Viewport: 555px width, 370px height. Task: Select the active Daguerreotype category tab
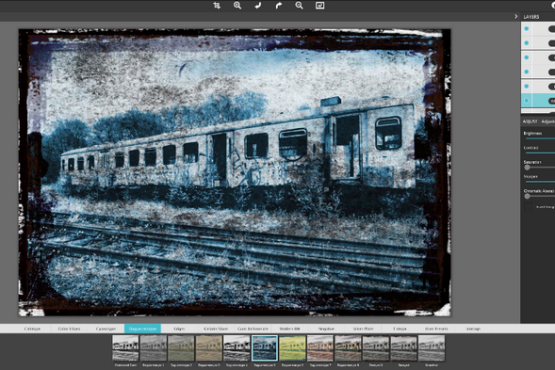tap(143, 329)
